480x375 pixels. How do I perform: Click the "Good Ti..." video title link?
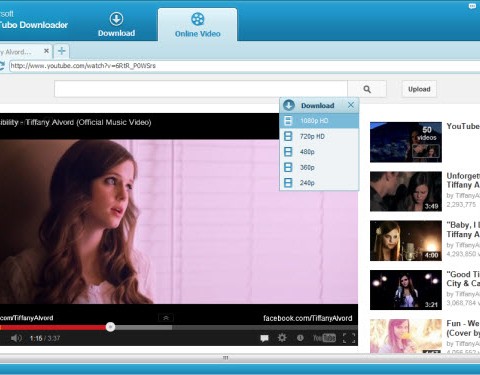point(463,279)
